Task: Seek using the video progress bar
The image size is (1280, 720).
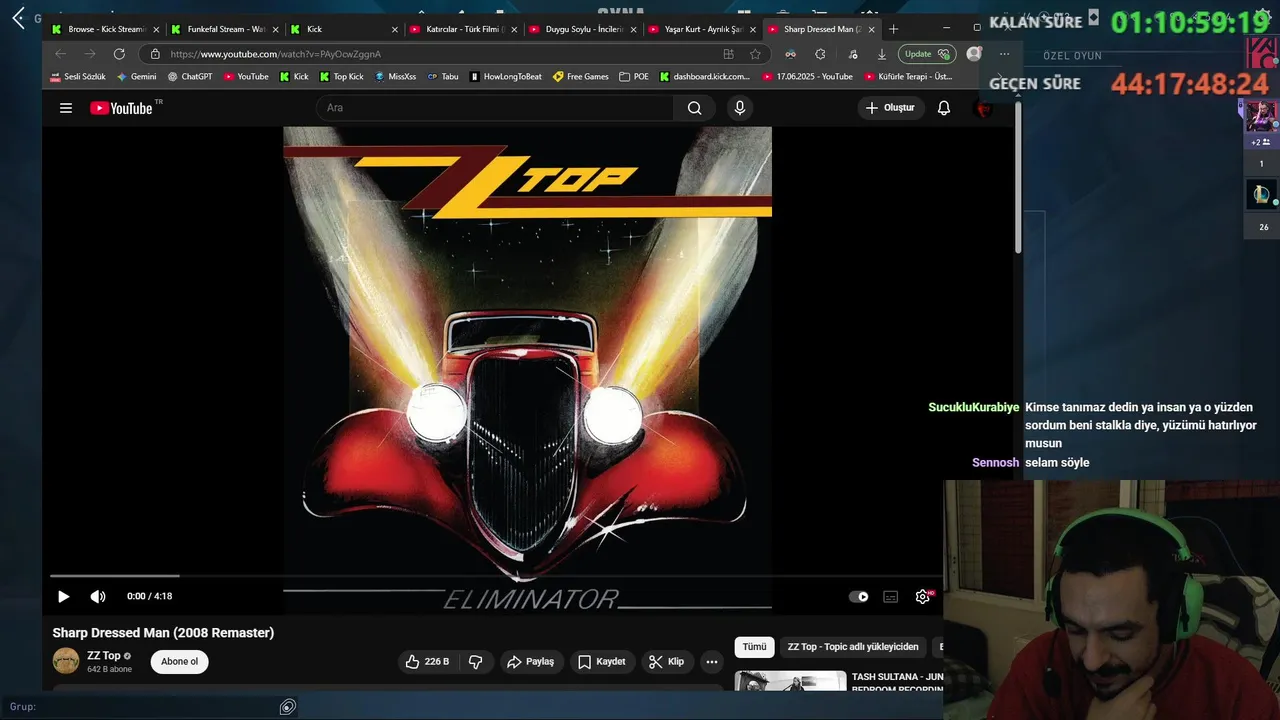Action: coord(496,576)
